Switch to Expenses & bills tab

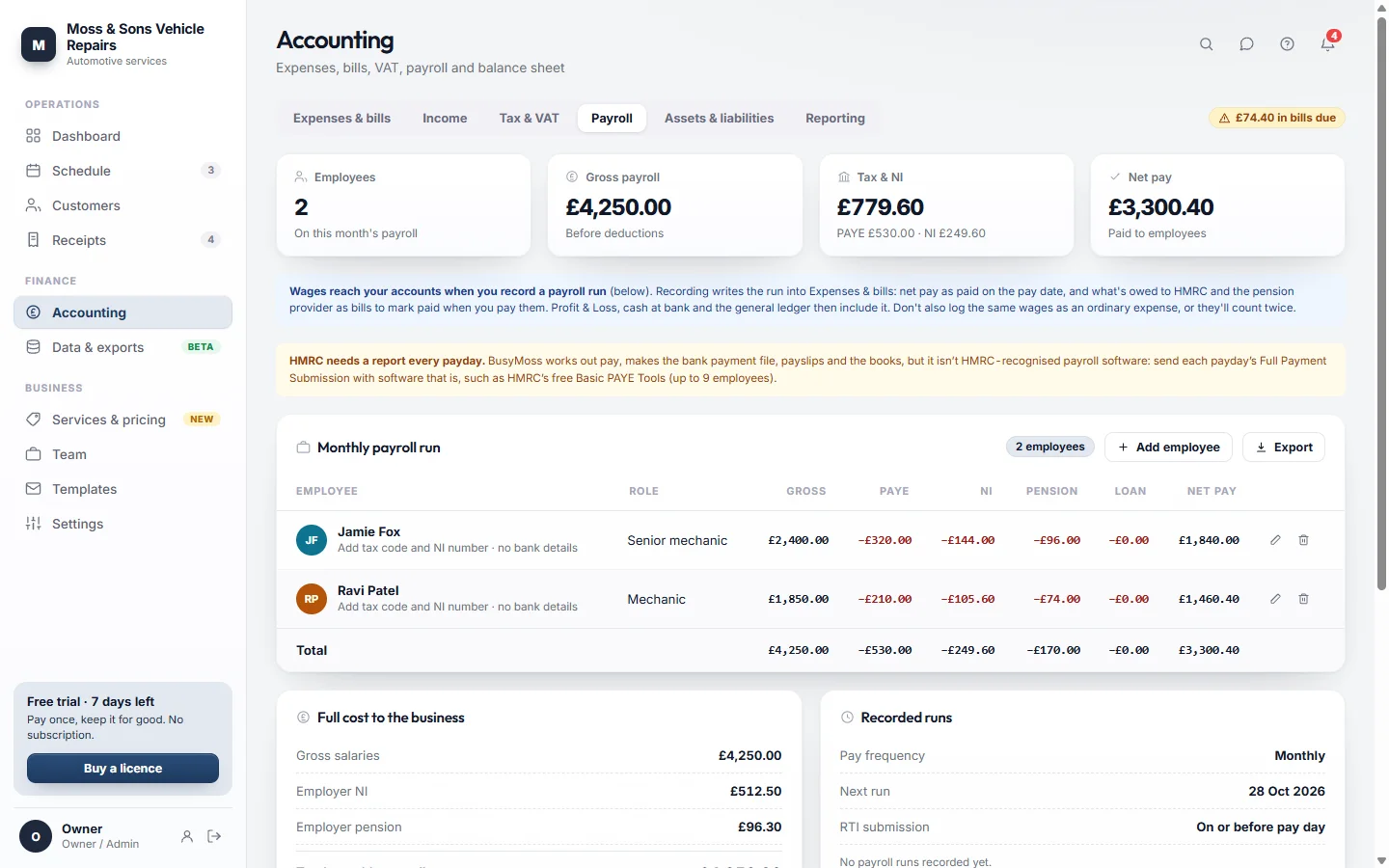pyautogui.click(x=341, y=118)
